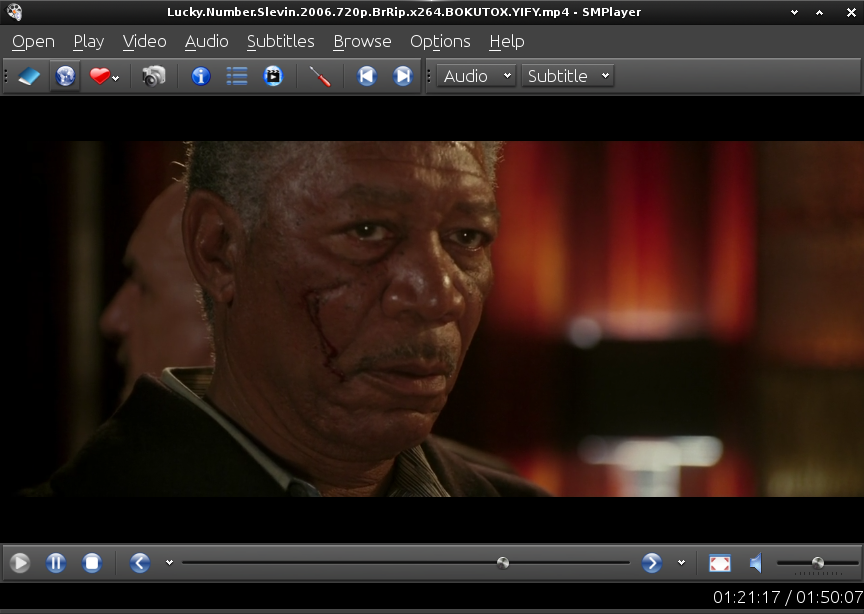The height and width of the screenshot is (614, 864).
Task: Open the Subtitles menu
Action: coord(280,41)
